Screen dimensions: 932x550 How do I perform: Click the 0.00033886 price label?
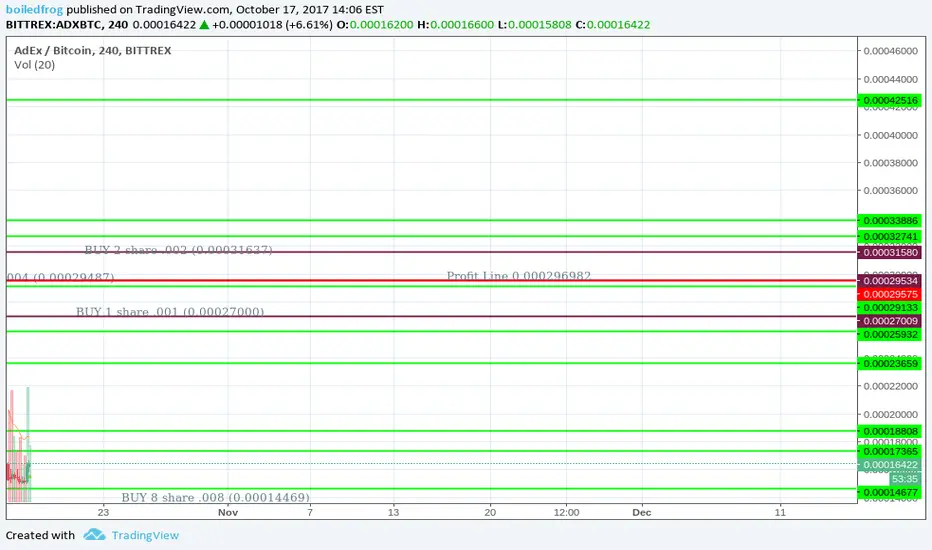coord(890,221)
